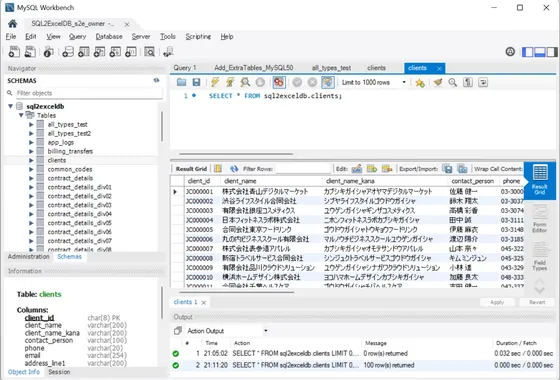Viewport: 560px width, 380px height.
Task: Collapse sql2exceldb schema node
Action: tap(10, 106)
